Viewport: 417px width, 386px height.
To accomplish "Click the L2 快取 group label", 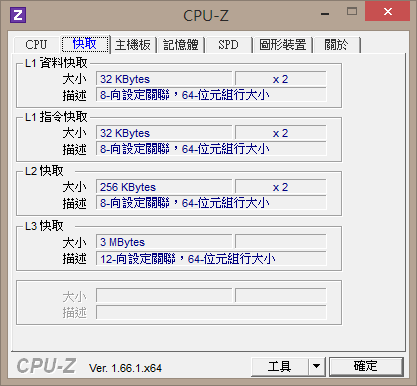I will [x=44, y=171].
